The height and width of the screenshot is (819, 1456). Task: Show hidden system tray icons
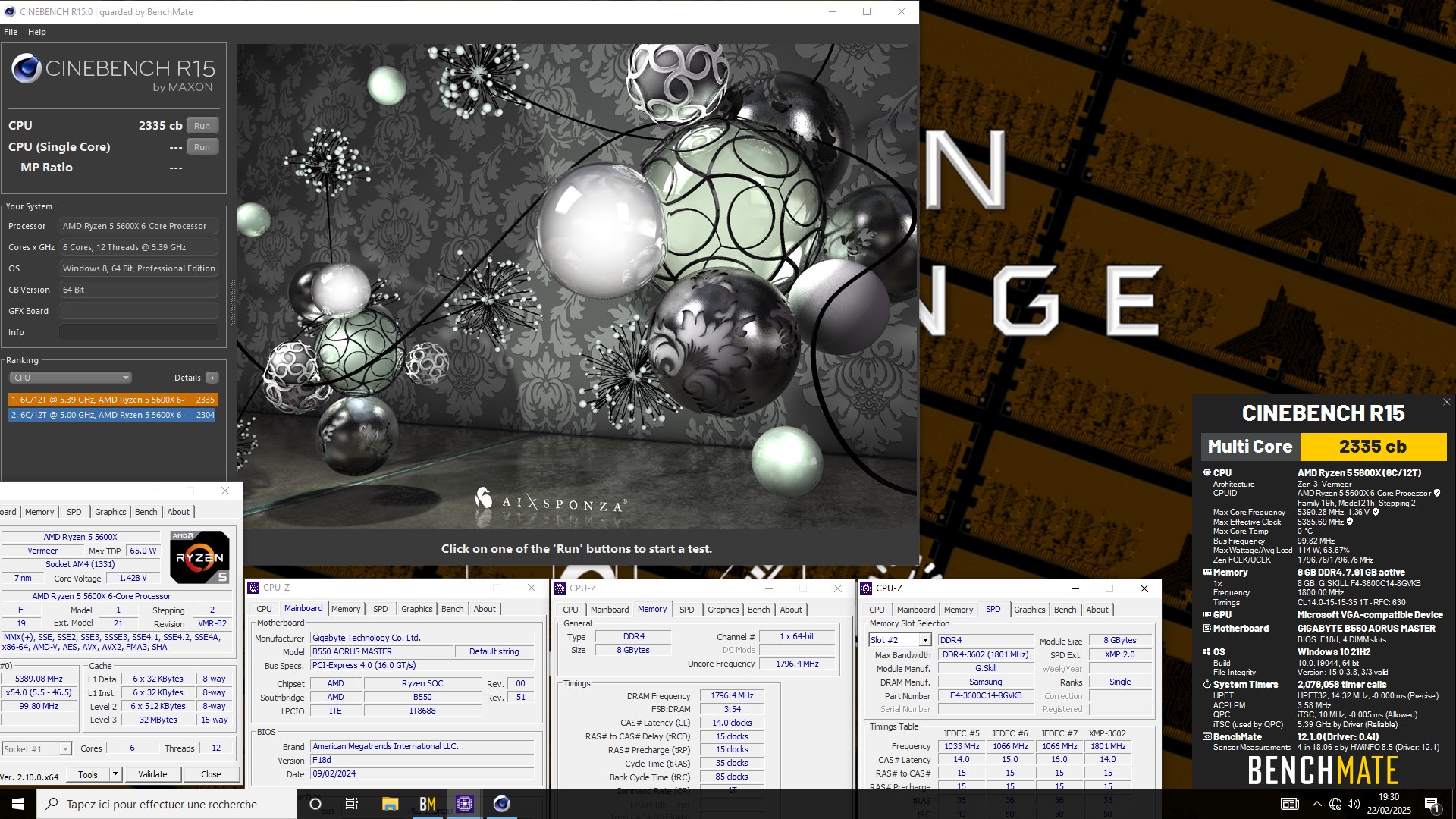1316,804
